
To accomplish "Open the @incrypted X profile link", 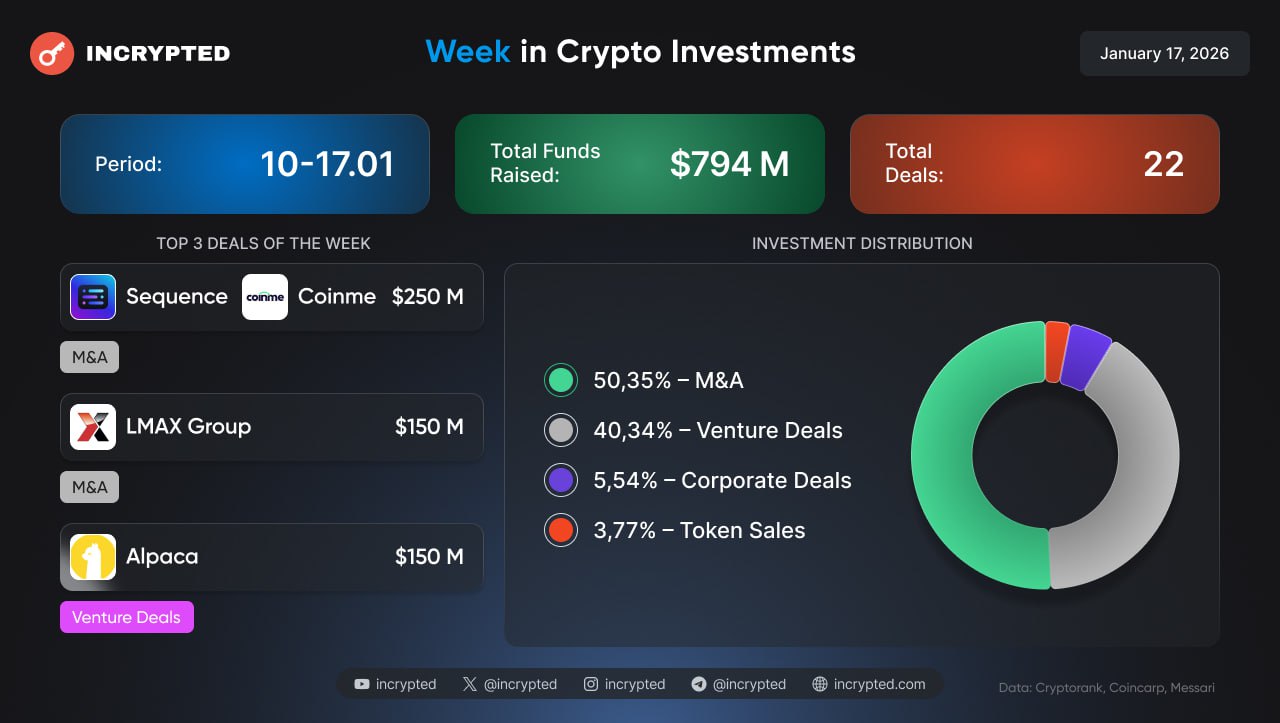I will [510, 684].
